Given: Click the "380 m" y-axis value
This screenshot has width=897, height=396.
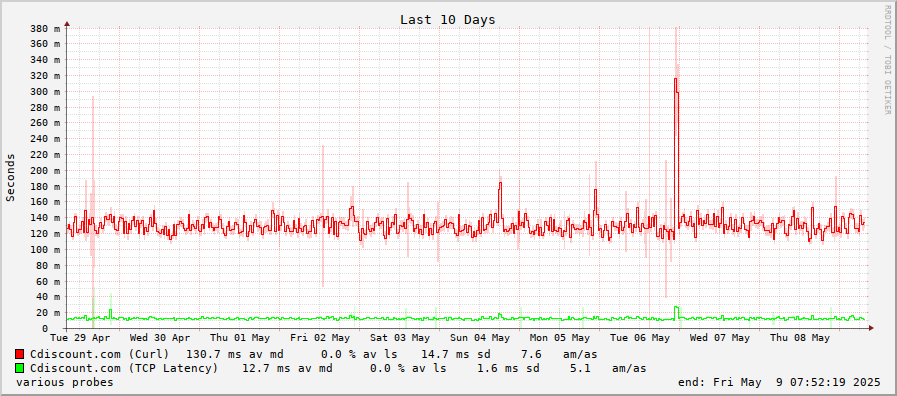Looking at the screenshot, I should [x=45, y=28].
